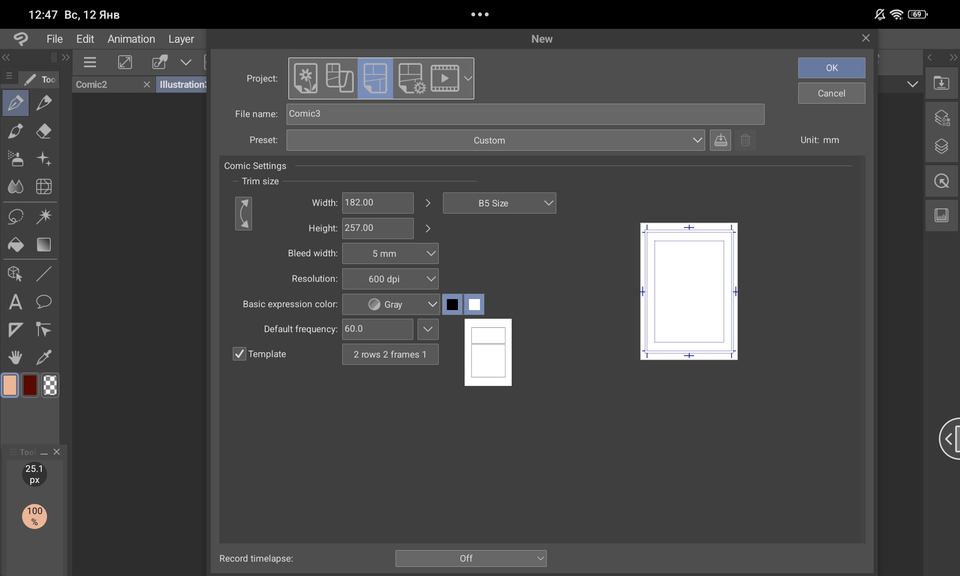Pick the dark red sub color swatch
The image size is (960, 576).
[x=30, y=386]
